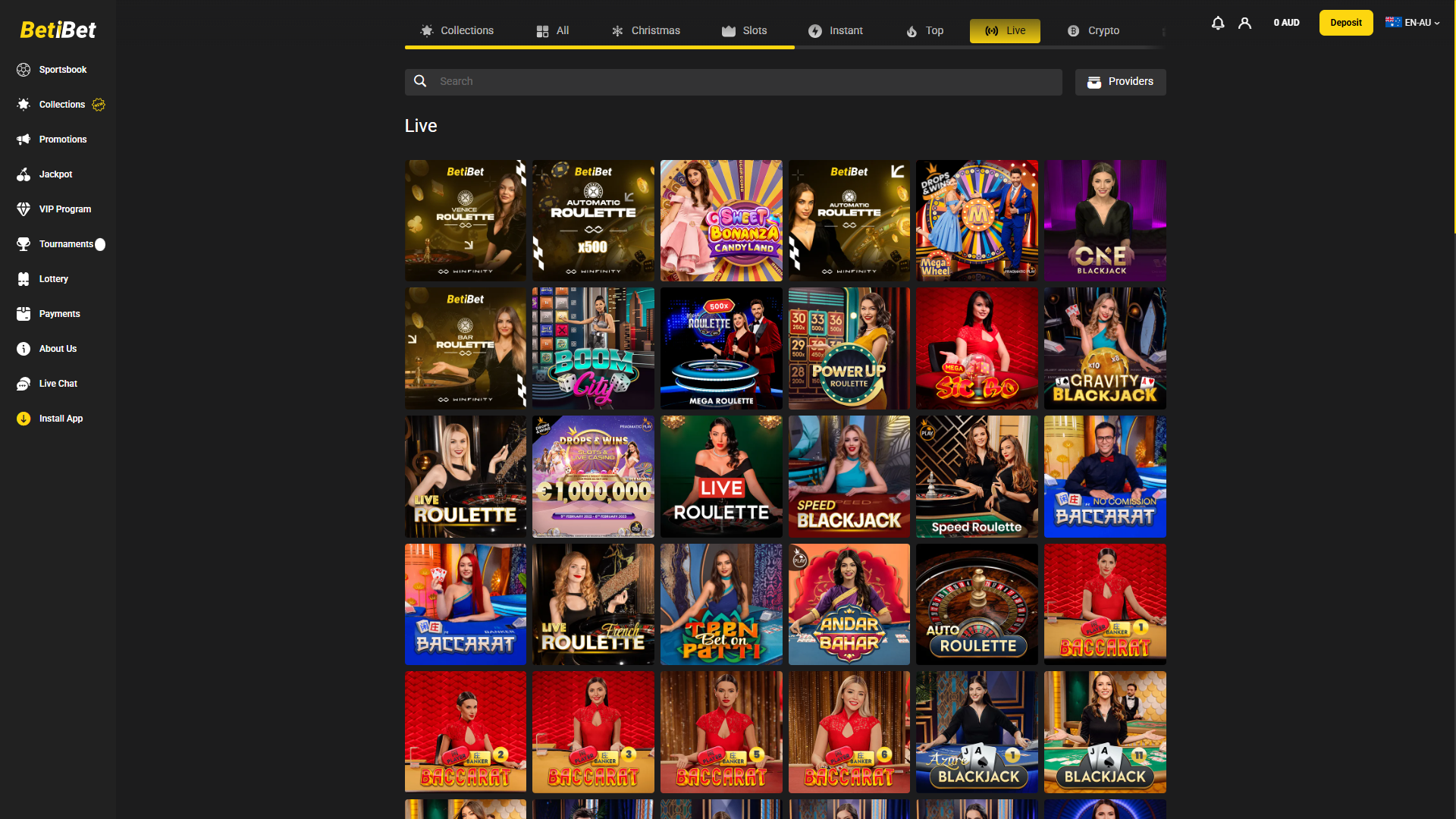Open the user account profile icon
Screen dimensions: 1456x819
point(1244,23)
